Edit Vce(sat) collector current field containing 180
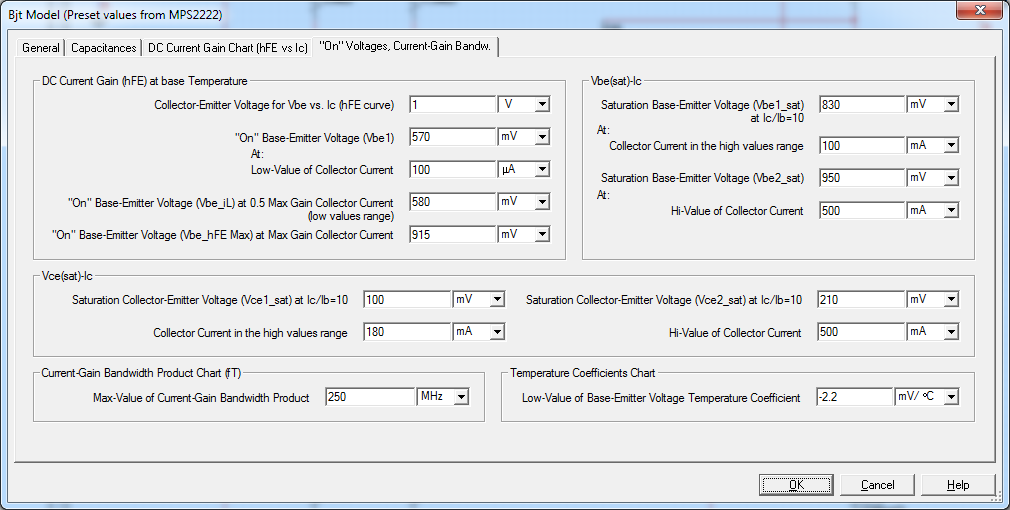This screenshot has height=510, width=1010. tap(407, 332)
